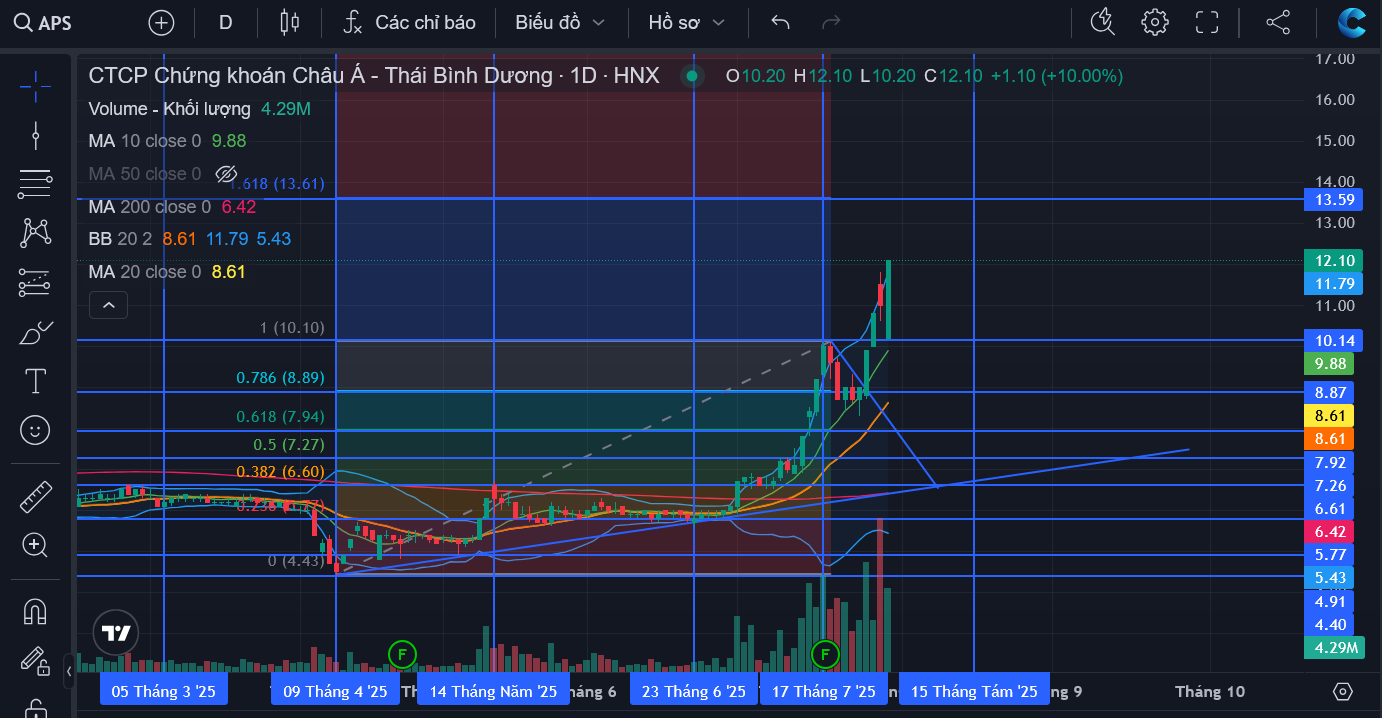This screenshot has width=1382, height=718.
Task: Click the 13.59 price label
Action: (1335, 199)
